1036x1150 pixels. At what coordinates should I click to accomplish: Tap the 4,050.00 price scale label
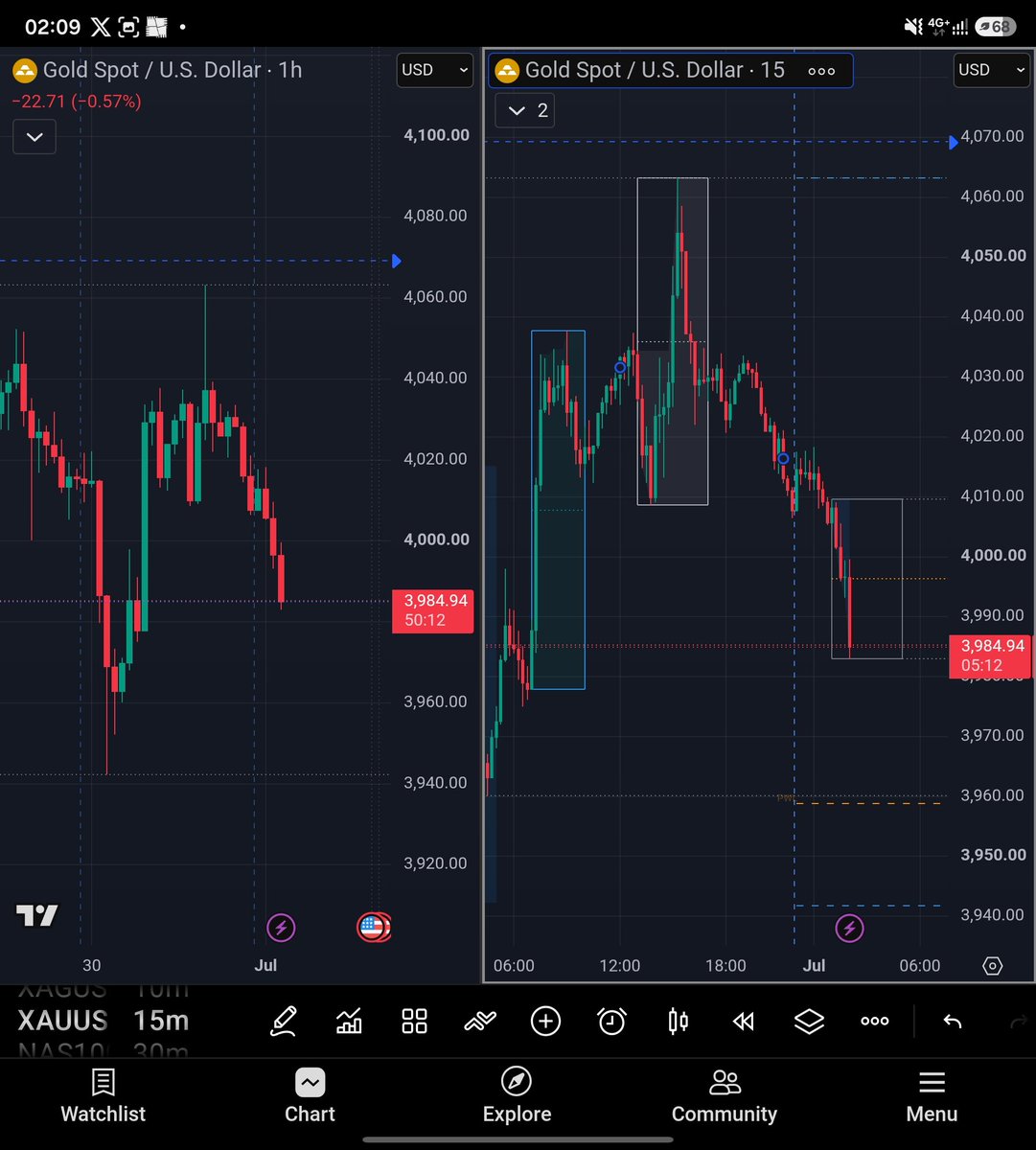(x=992, y=256)
